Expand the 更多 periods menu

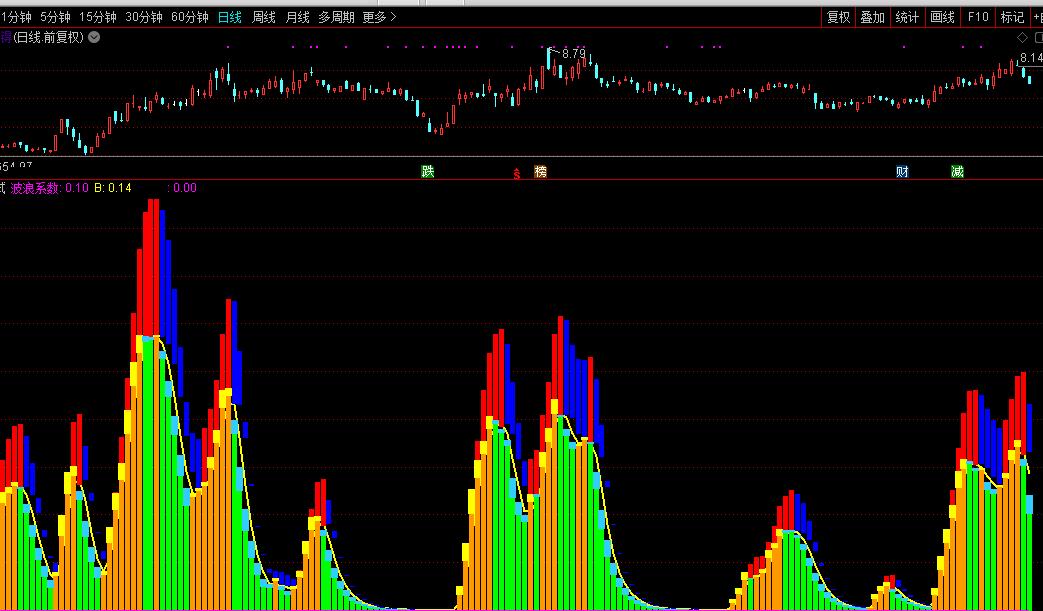[x=379, y=17]
